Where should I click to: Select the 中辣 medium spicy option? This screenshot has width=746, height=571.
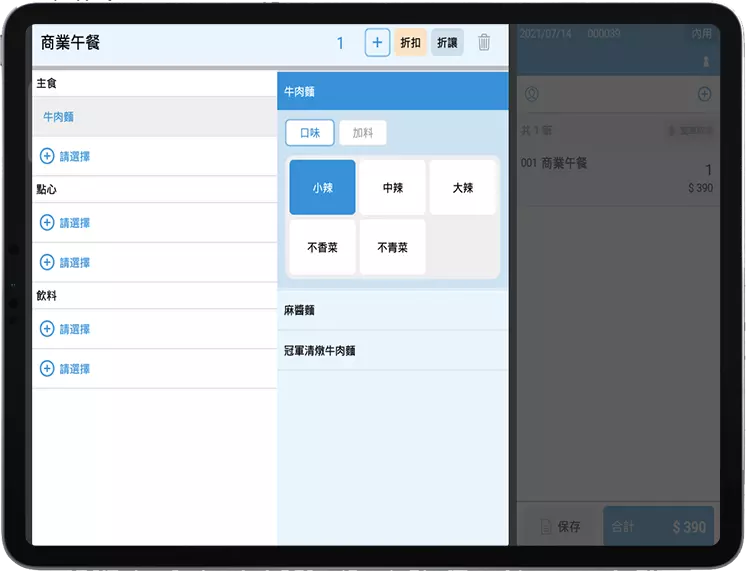pos(393,187)
